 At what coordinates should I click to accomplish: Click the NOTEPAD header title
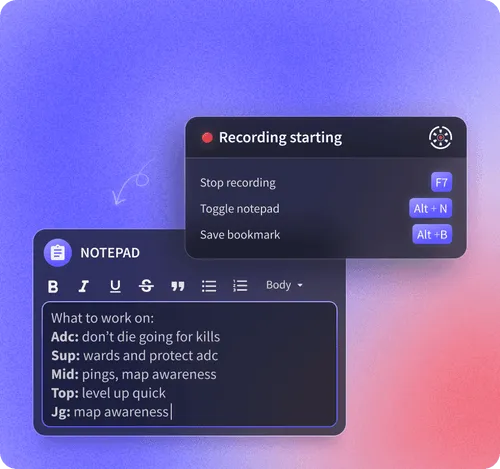(110, 253)
